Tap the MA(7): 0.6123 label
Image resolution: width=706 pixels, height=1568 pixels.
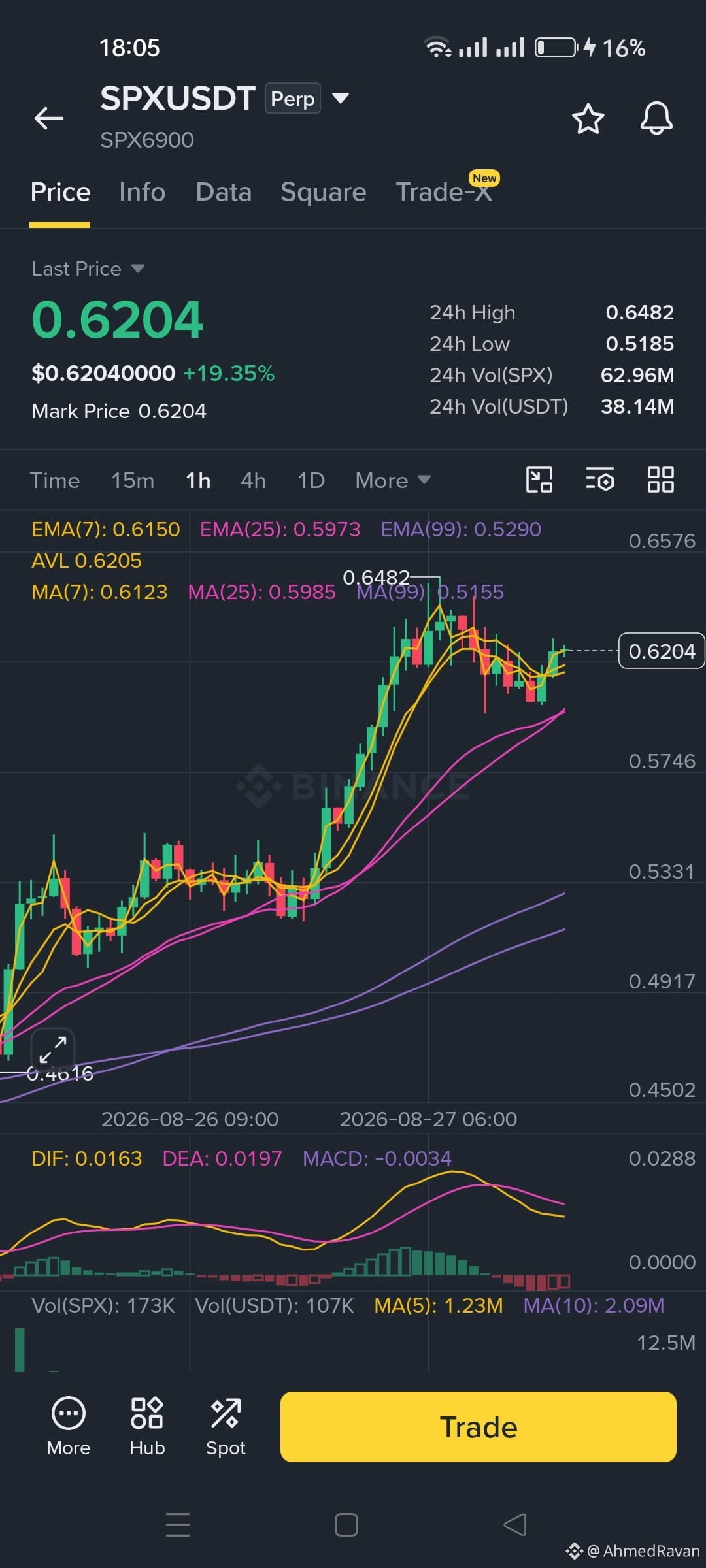99,592
